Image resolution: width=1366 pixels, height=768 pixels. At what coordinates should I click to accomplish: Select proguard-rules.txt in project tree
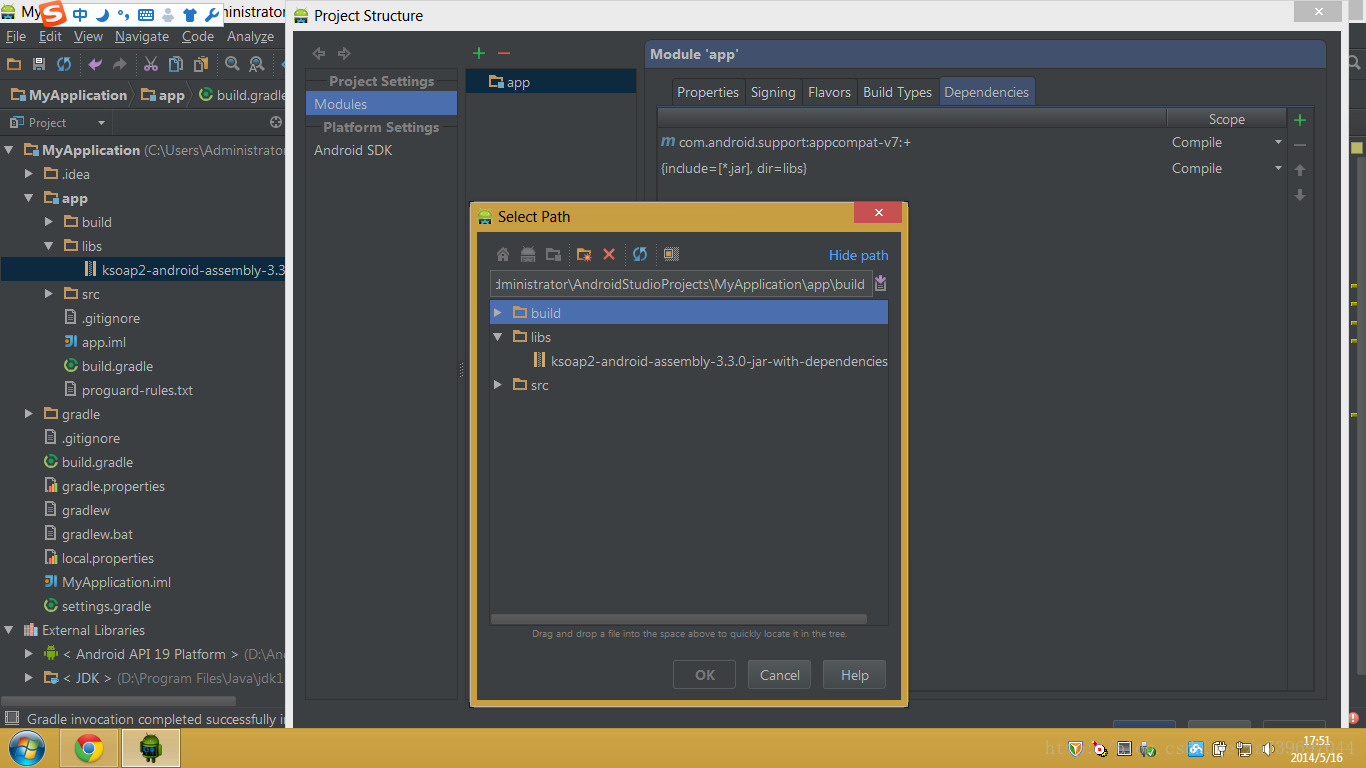pyautogui.click(x=137, y=390)
